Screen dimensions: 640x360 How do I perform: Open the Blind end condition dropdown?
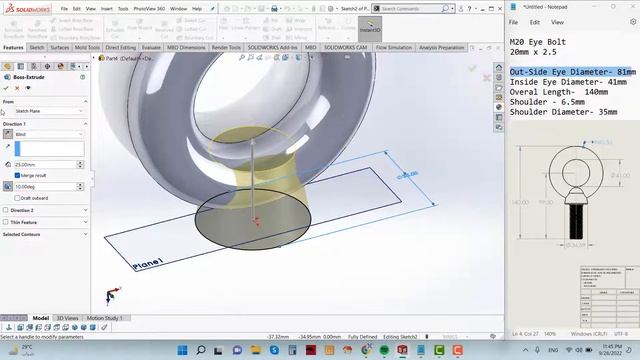pyautogui.click(x=49, y=134)
